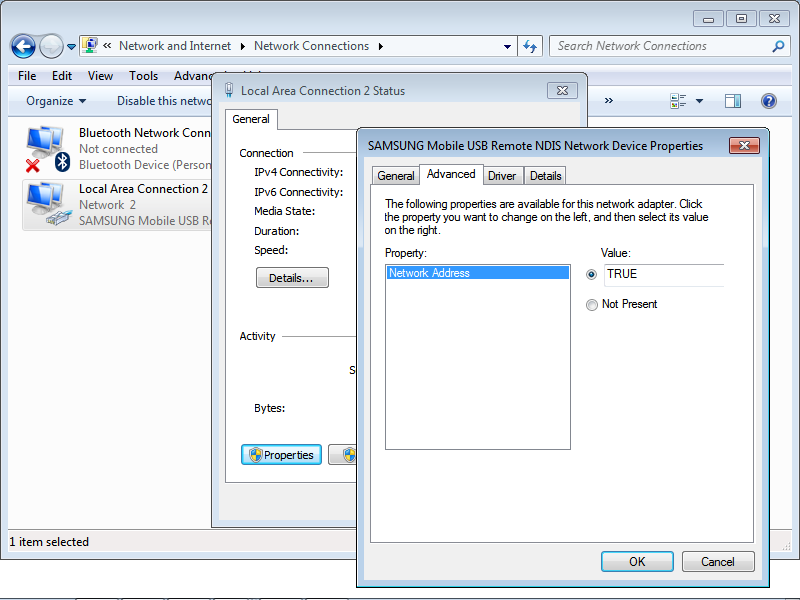Click the search magnifier icon
Screen dimensions: 800x600
pyautogui.click(x=778, y=46)
